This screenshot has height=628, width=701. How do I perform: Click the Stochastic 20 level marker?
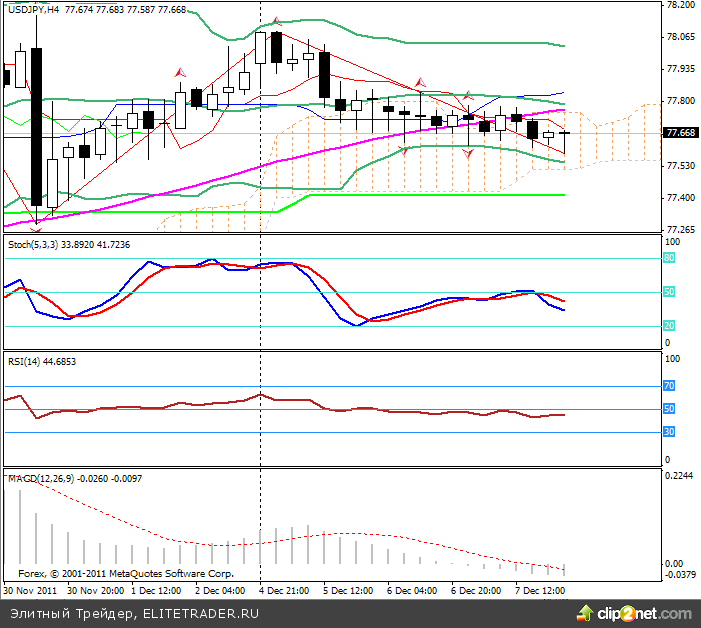pos(670,326)
